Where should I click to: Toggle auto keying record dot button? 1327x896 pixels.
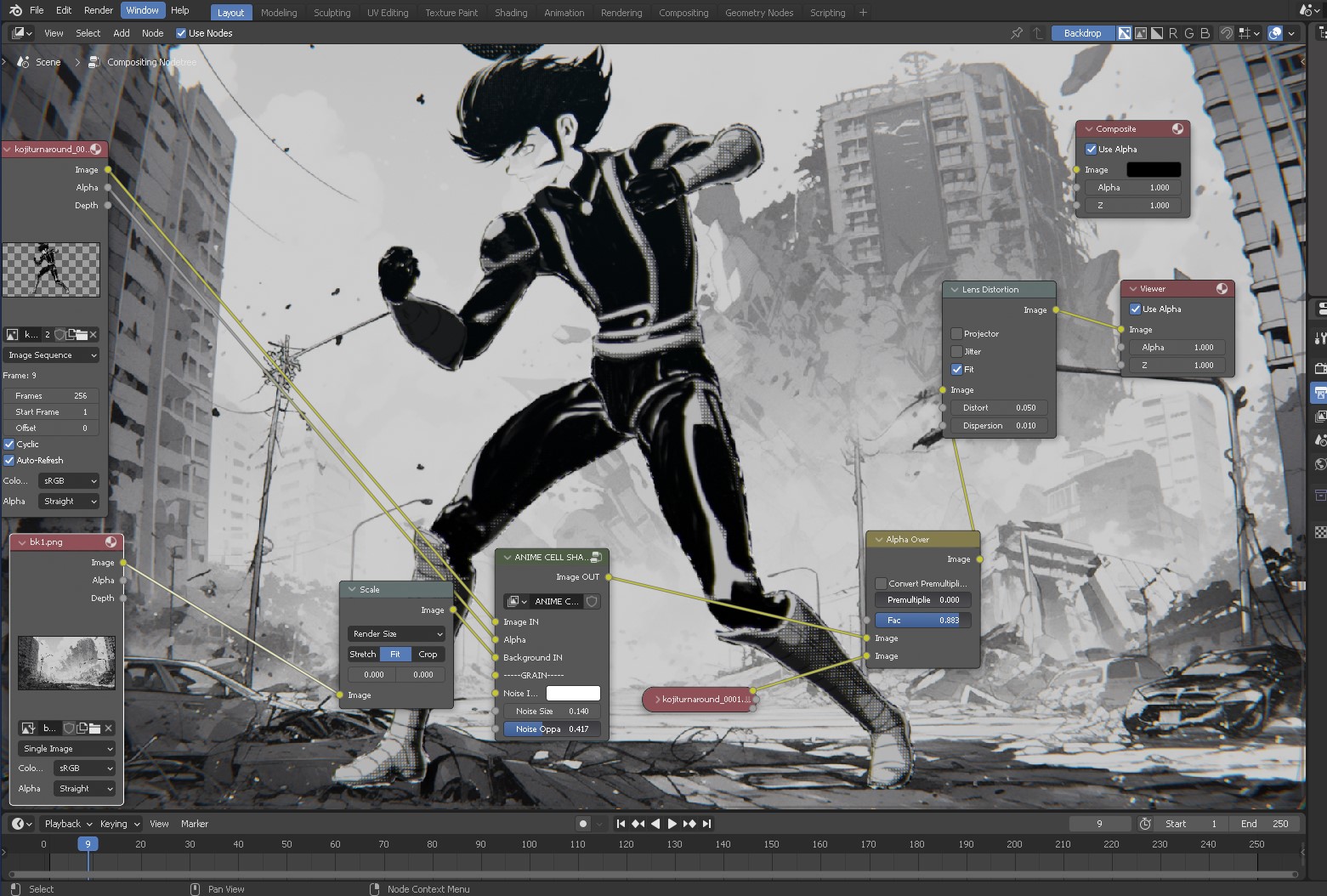point(582,823)
